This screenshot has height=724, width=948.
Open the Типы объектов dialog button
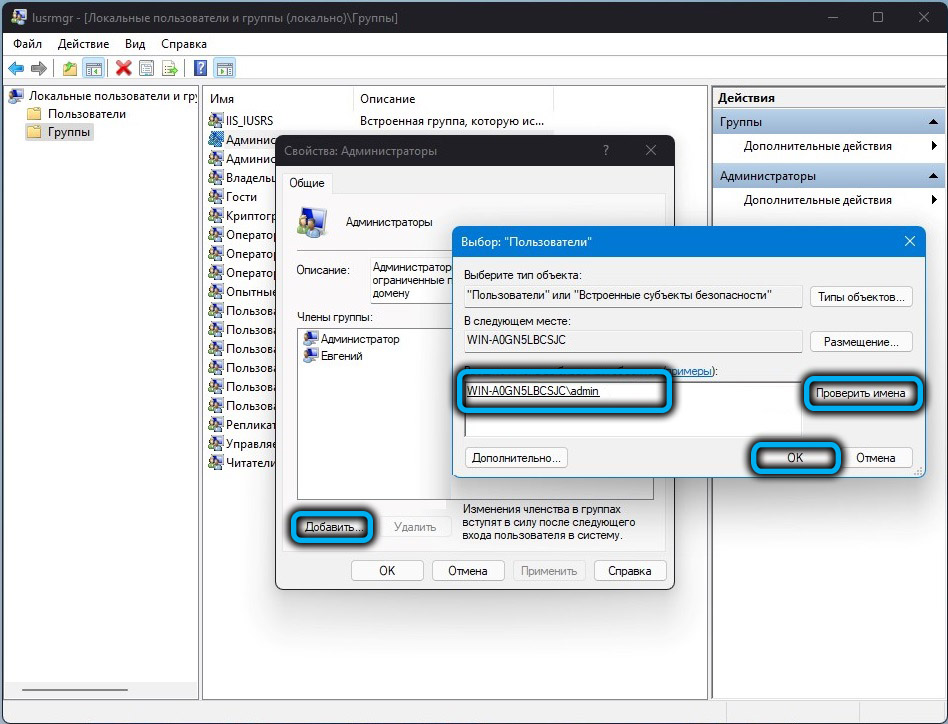(x=860, y=297)
